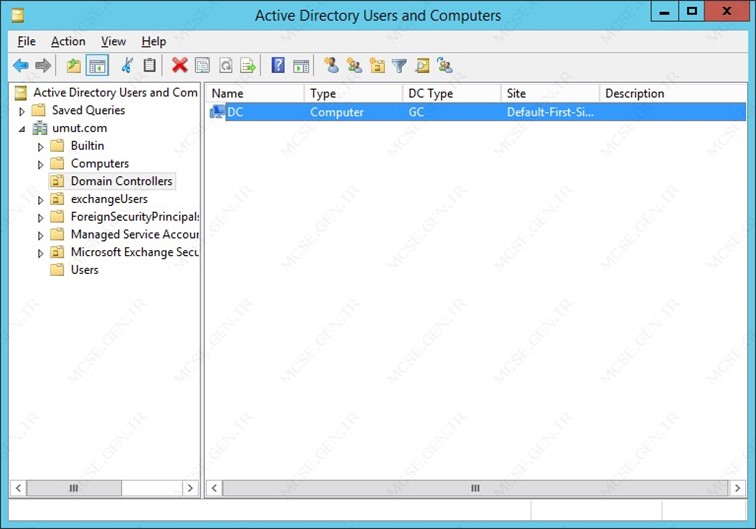
Task: Open the View menu
Action: coord(113,41)
